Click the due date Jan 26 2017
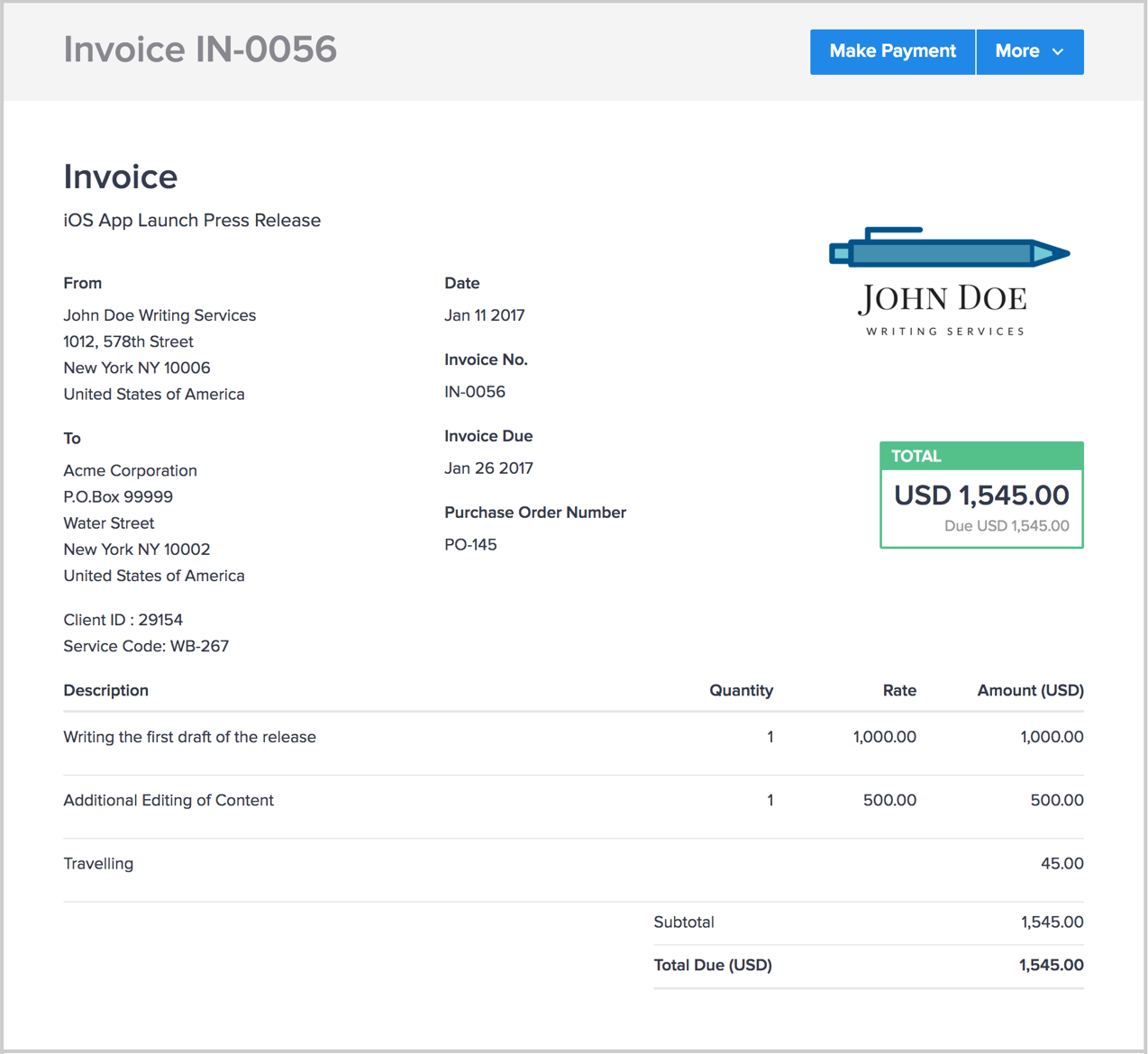 point(488,468)
